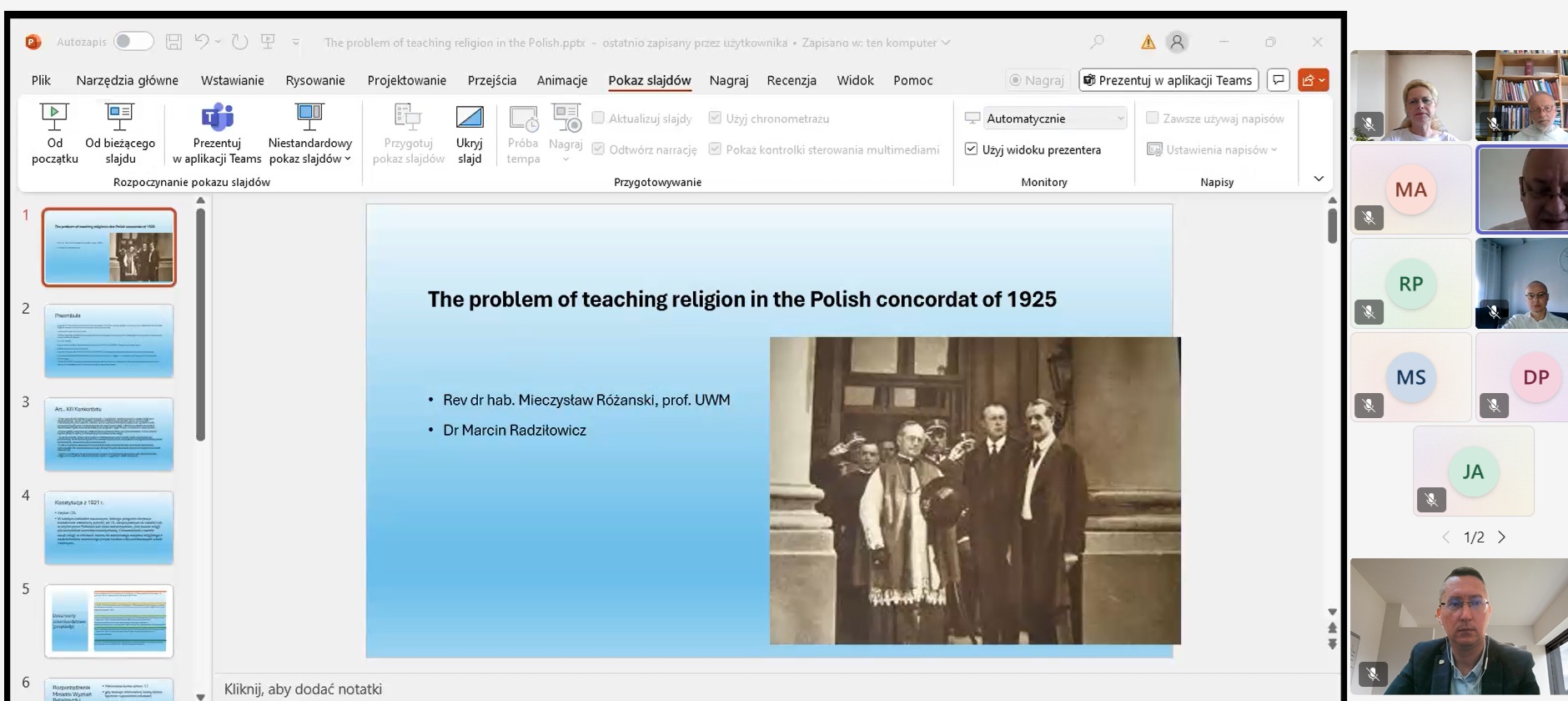Open the Animacje ribbon tab
The height and width of the screenshot is (701, 1568).
[x=561, y=80]
